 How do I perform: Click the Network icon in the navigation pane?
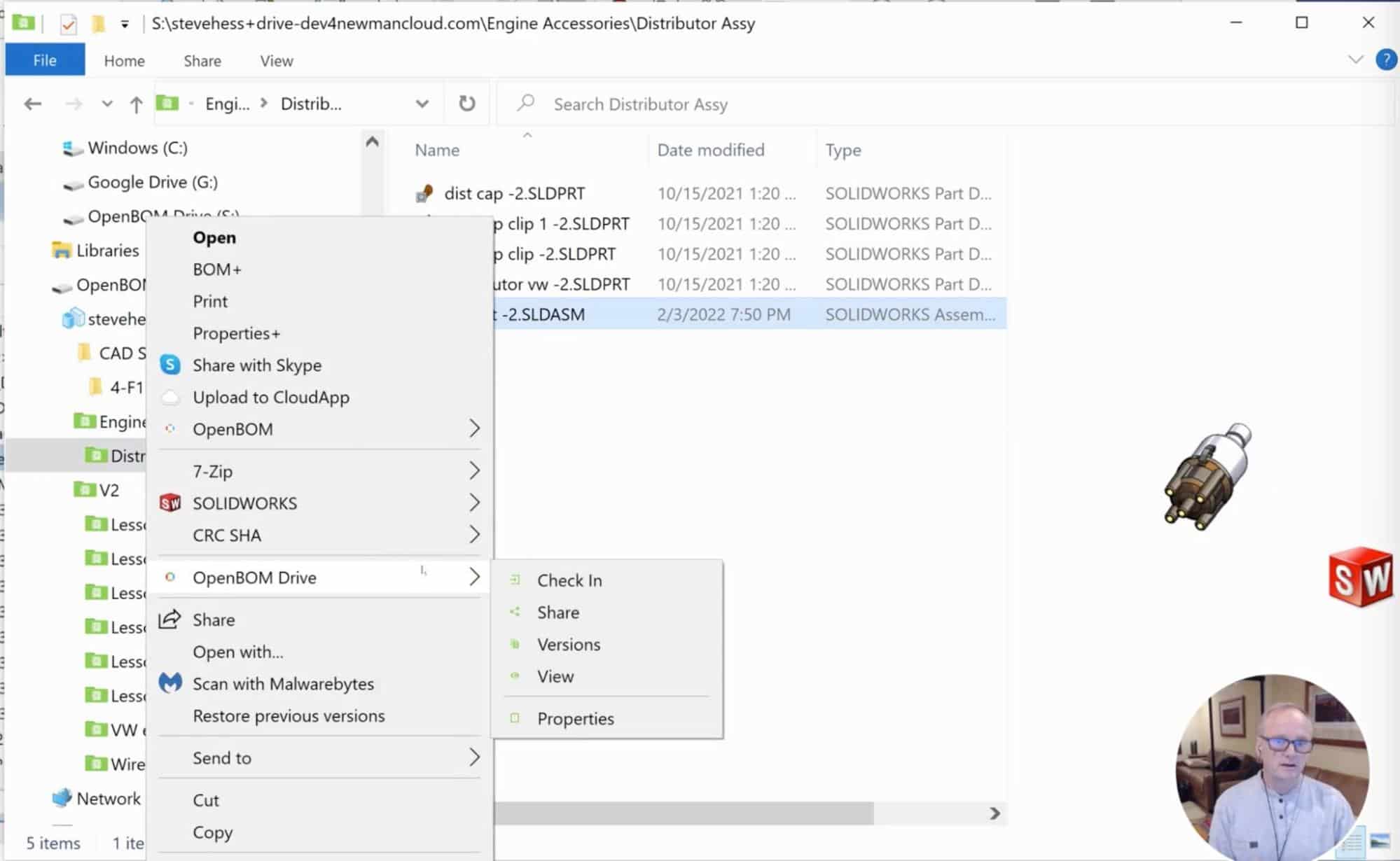click(x=62, y=797)
